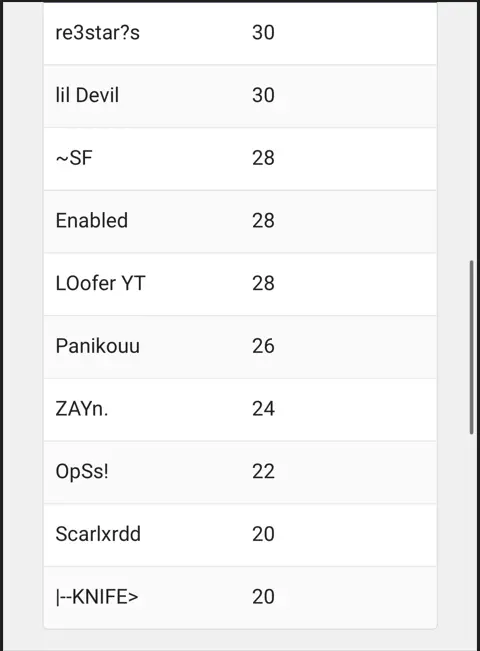This screenshot has height=651, width=480.
Task: Select score 20 in |--KNIFE> row
Action: (x=263, y=597)
